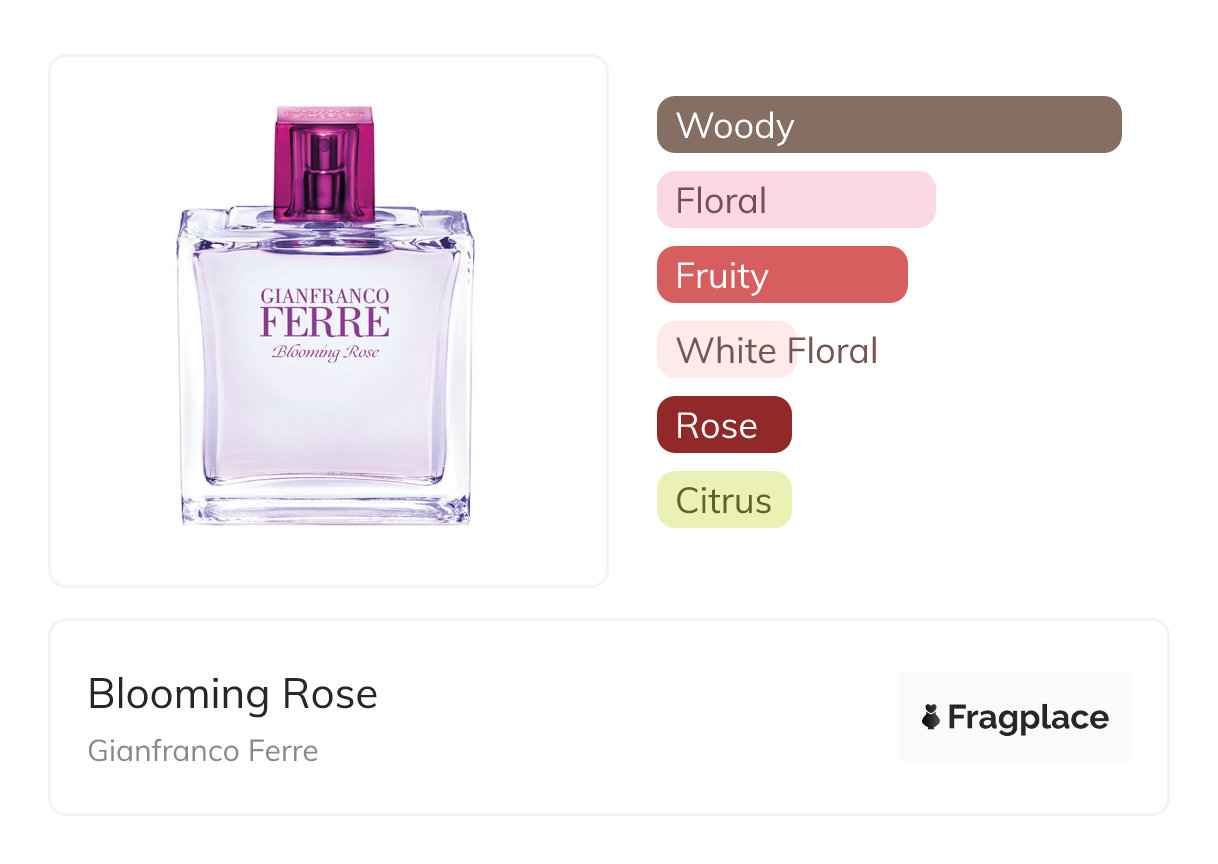The height and width of the screenshot is (864, 1218).
Task: Select the brown Woody accord bar
Action: click(889, 125)
